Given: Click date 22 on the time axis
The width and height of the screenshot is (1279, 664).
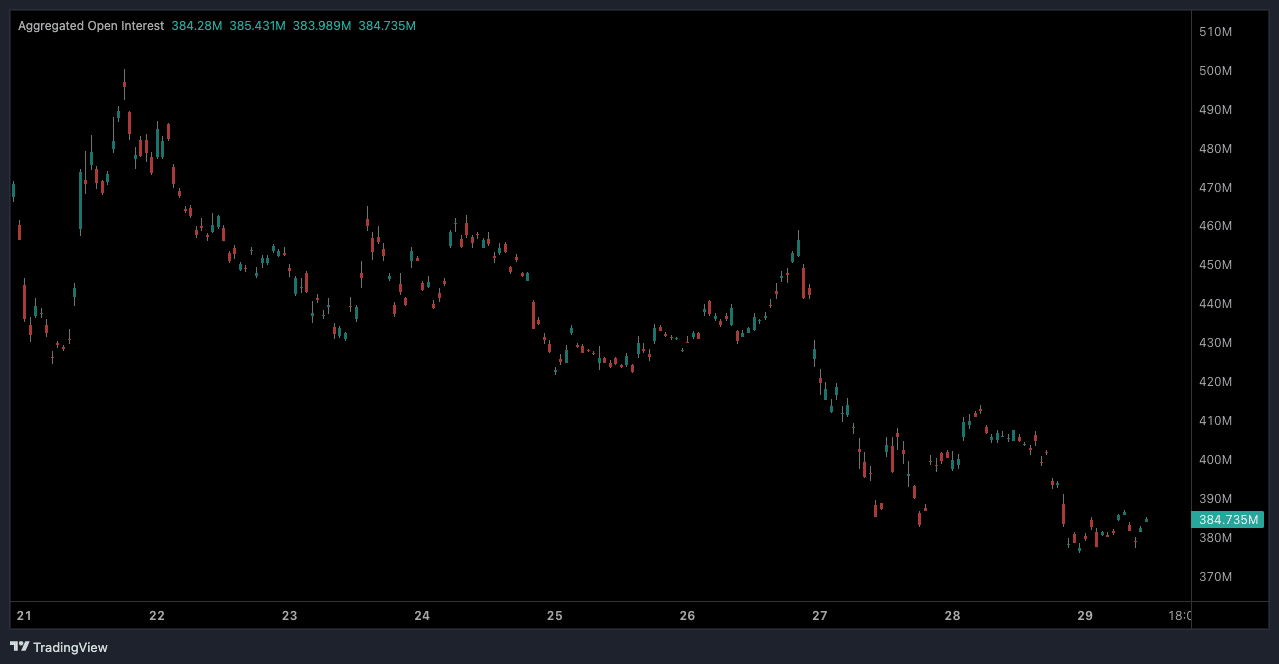Looking at the screenshot, I should point(157,616).
